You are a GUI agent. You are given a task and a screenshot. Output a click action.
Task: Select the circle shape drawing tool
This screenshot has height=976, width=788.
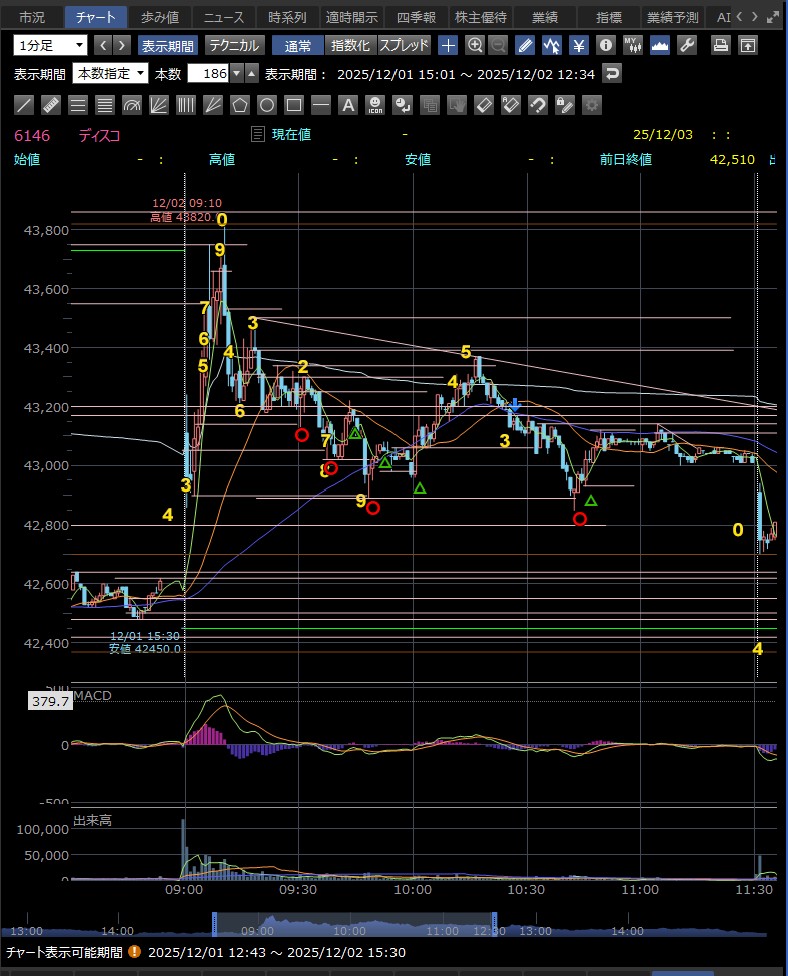click(x=267, y=105)
